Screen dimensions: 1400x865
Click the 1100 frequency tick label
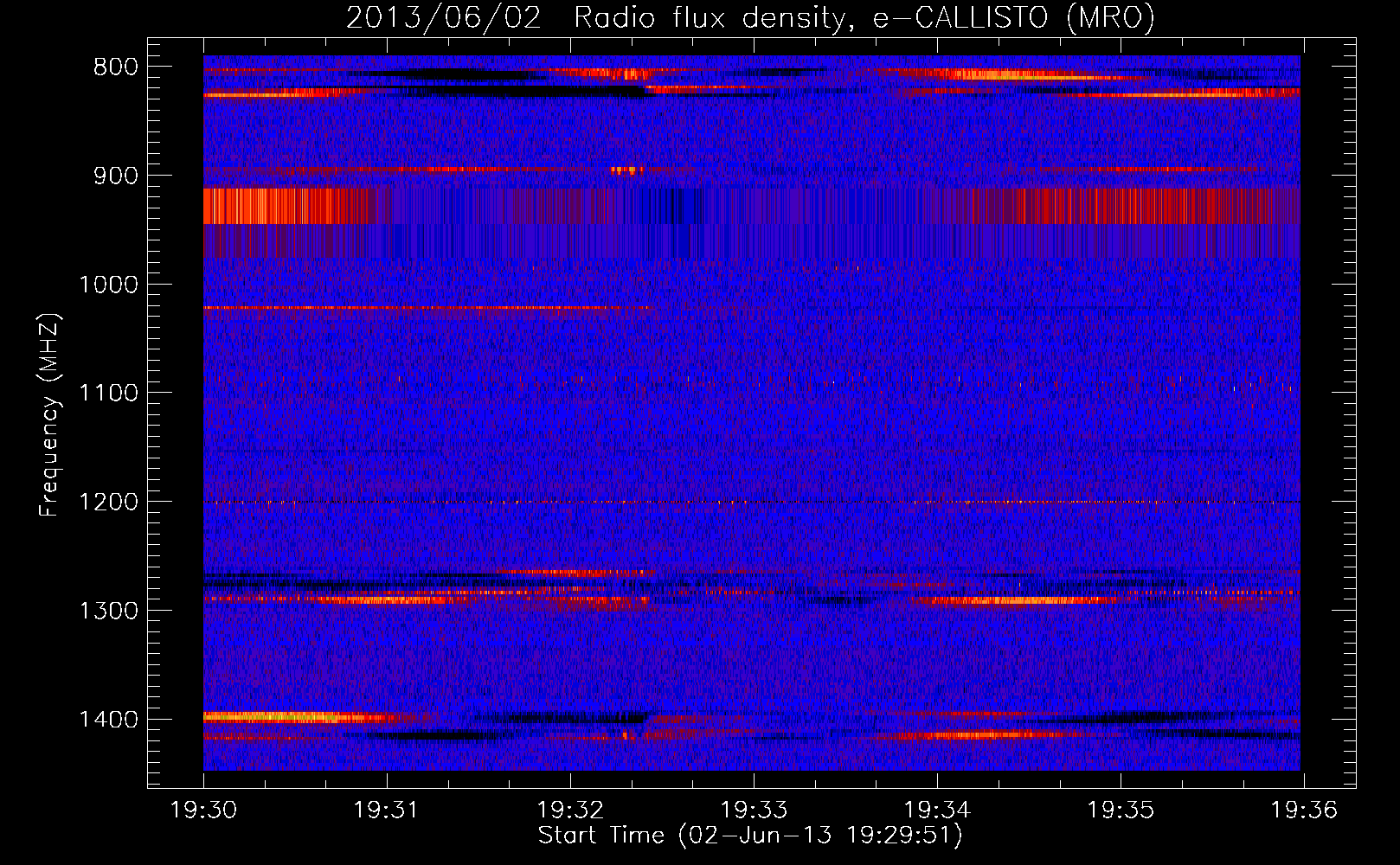[108, 394]
